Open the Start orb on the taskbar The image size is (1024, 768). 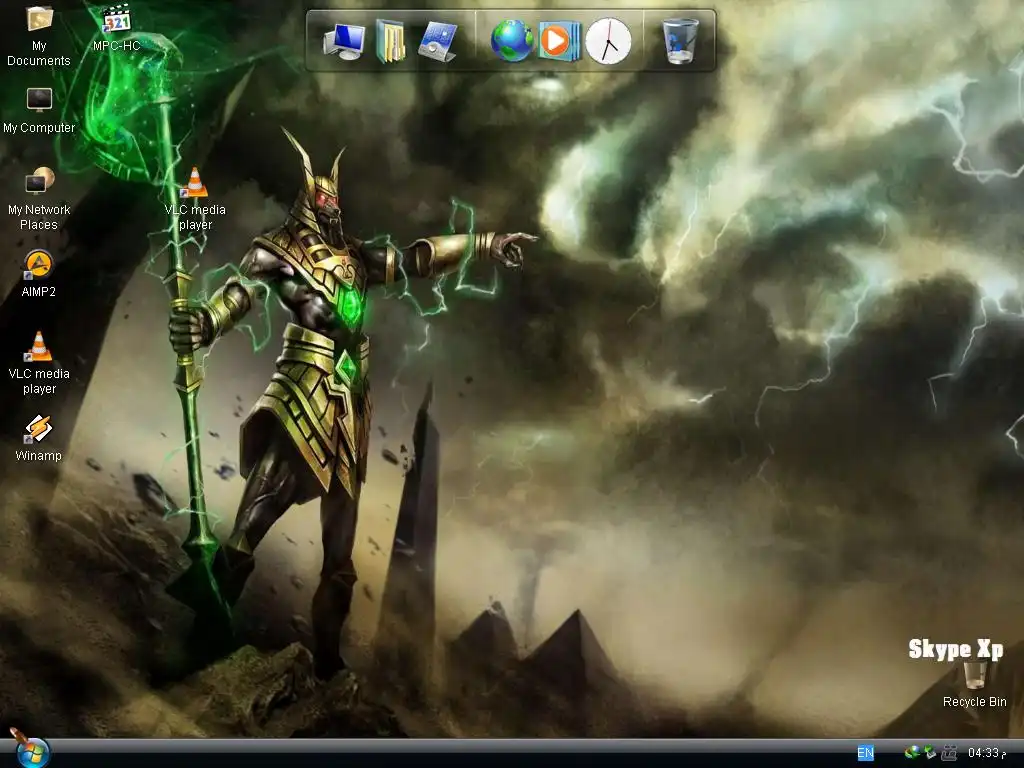[x=32, y=752]
